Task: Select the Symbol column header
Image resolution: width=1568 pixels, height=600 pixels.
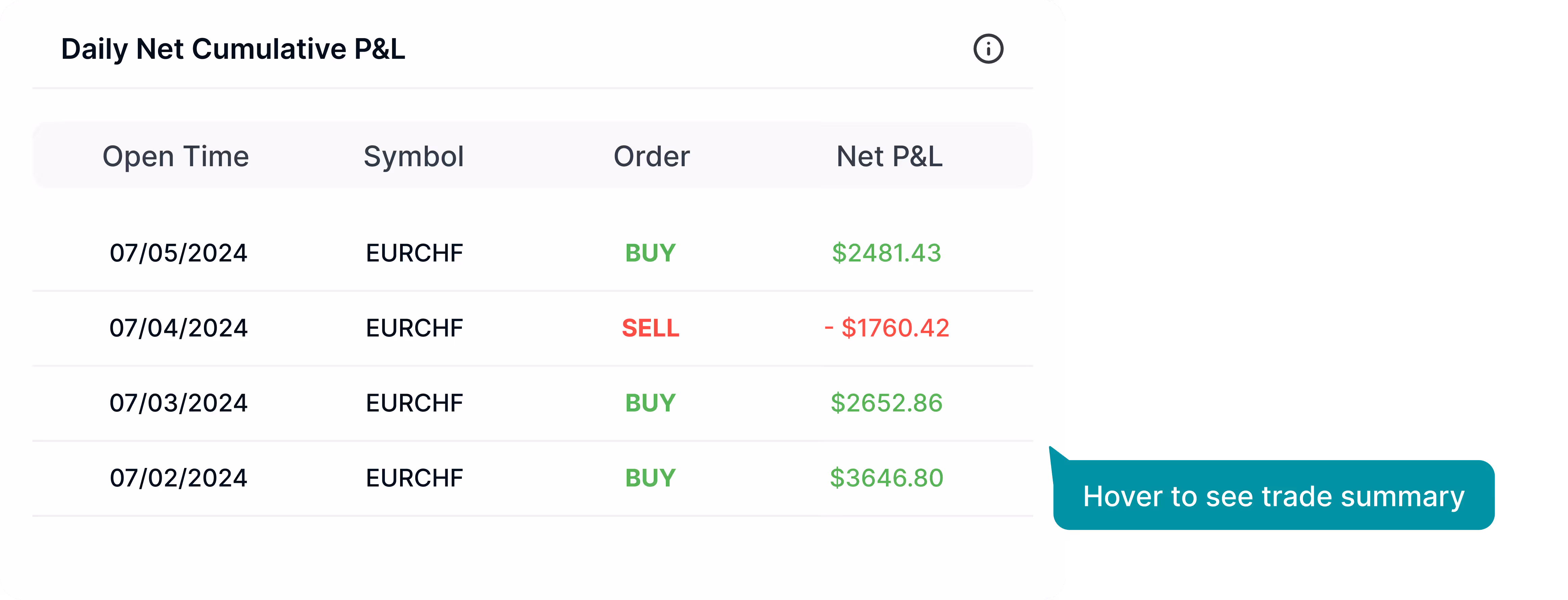Action: [415, 156]
